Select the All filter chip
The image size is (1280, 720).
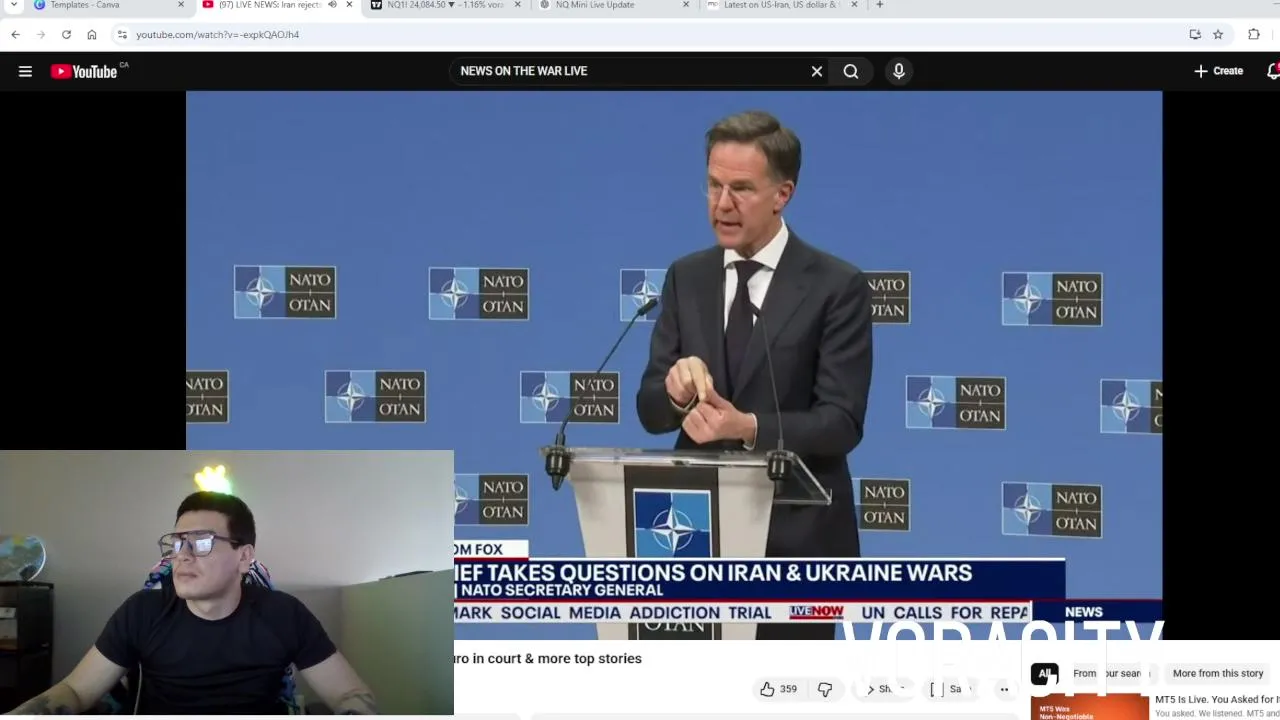1044,673
